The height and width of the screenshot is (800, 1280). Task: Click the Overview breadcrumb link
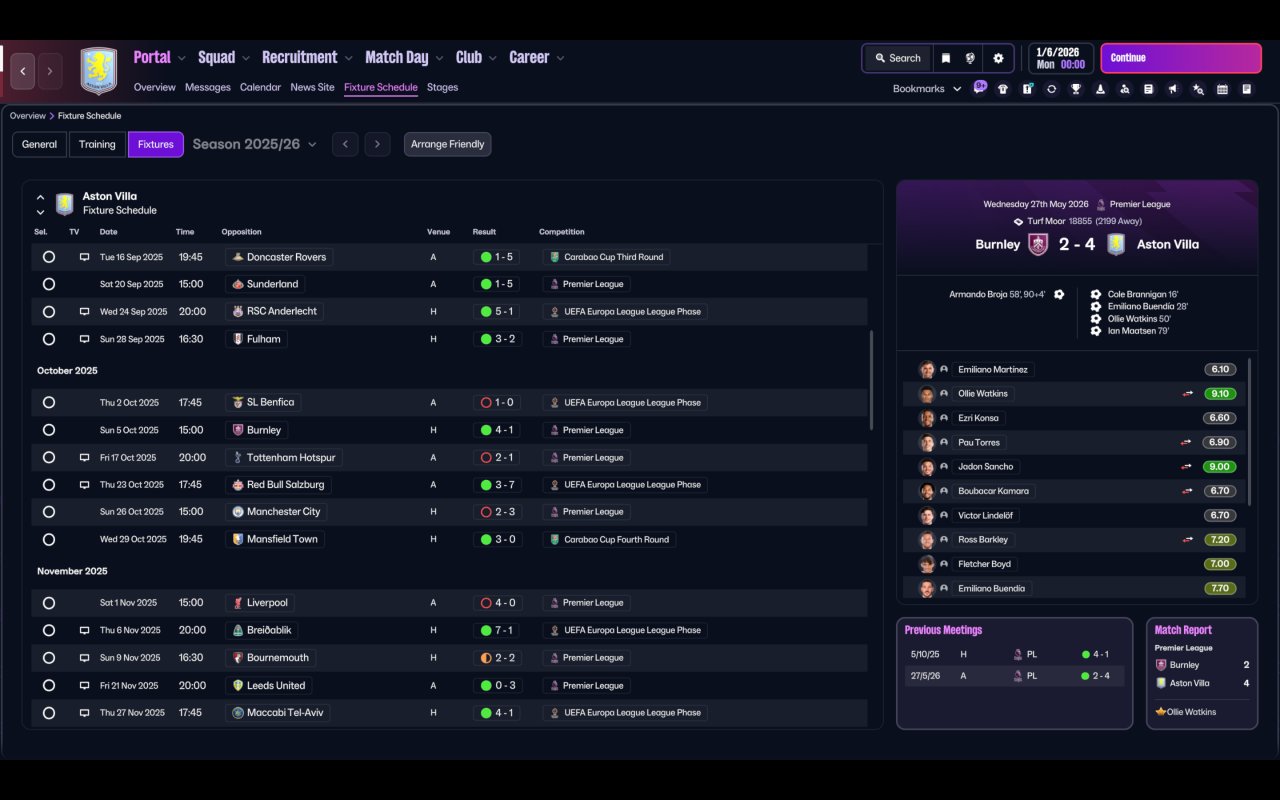27,116
